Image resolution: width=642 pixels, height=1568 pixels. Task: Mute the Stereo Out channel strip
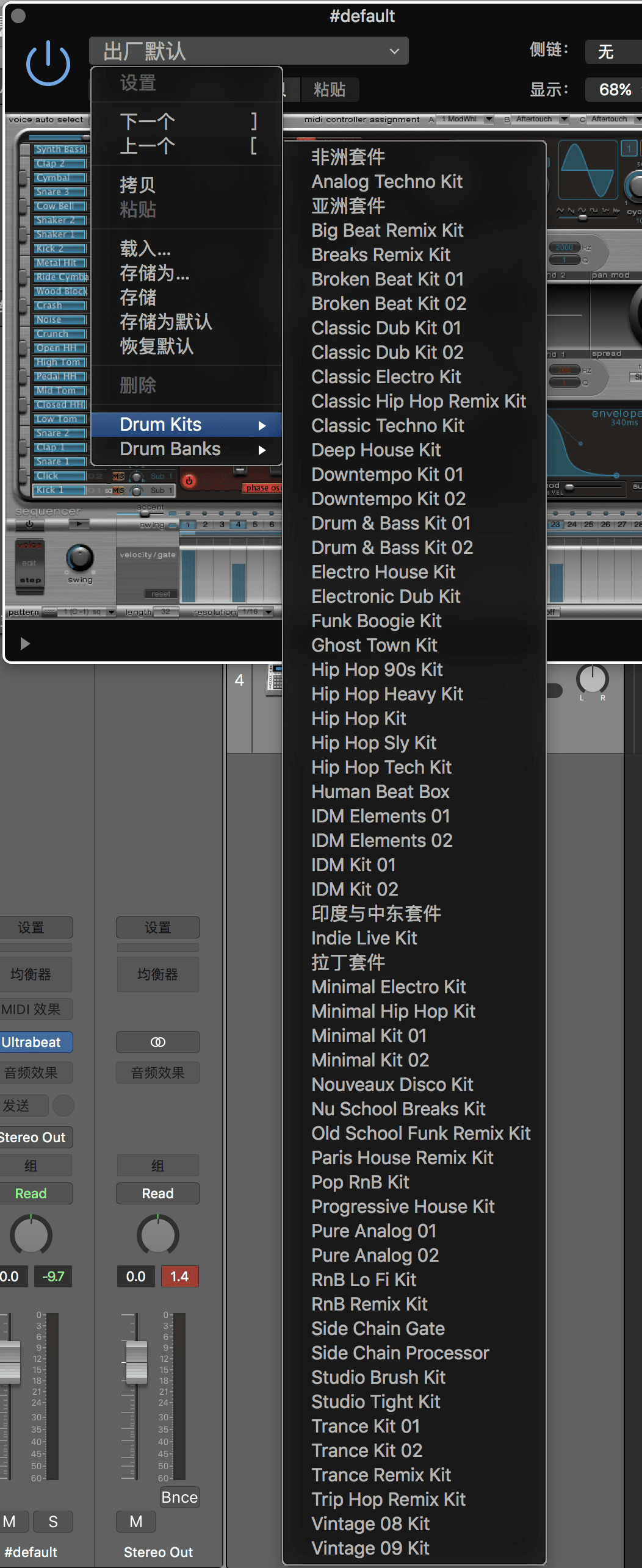[x=136, y=1522]
